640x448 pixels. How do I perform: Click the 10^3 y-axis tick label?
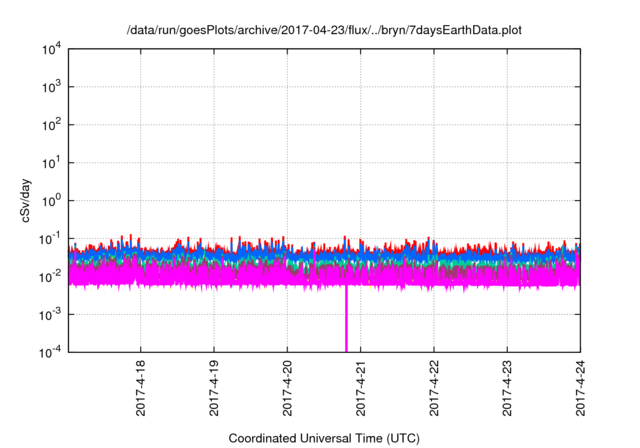click(51, 86)
